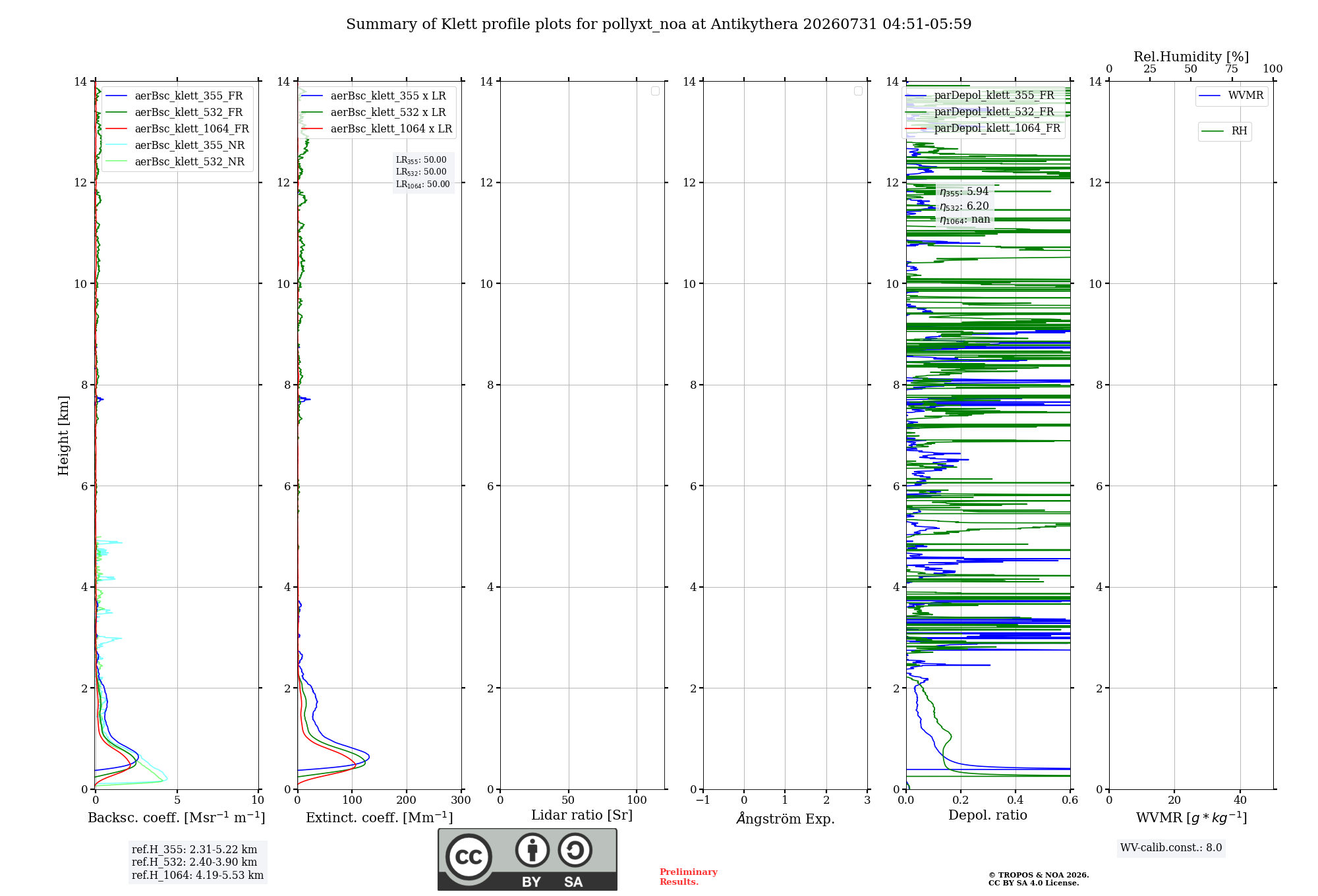Screen dimensions: 1318x896
Task: Click the WV-calib.const.: 8.0 text
Action: click(1171, 848)
